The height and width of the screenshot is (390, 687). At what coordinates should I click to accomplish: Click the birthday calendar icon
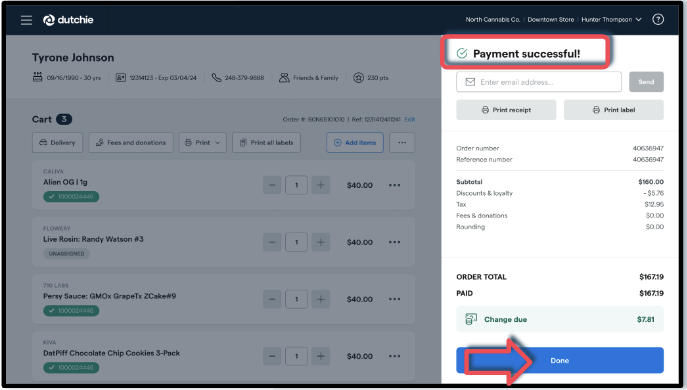tap(38, 77)
